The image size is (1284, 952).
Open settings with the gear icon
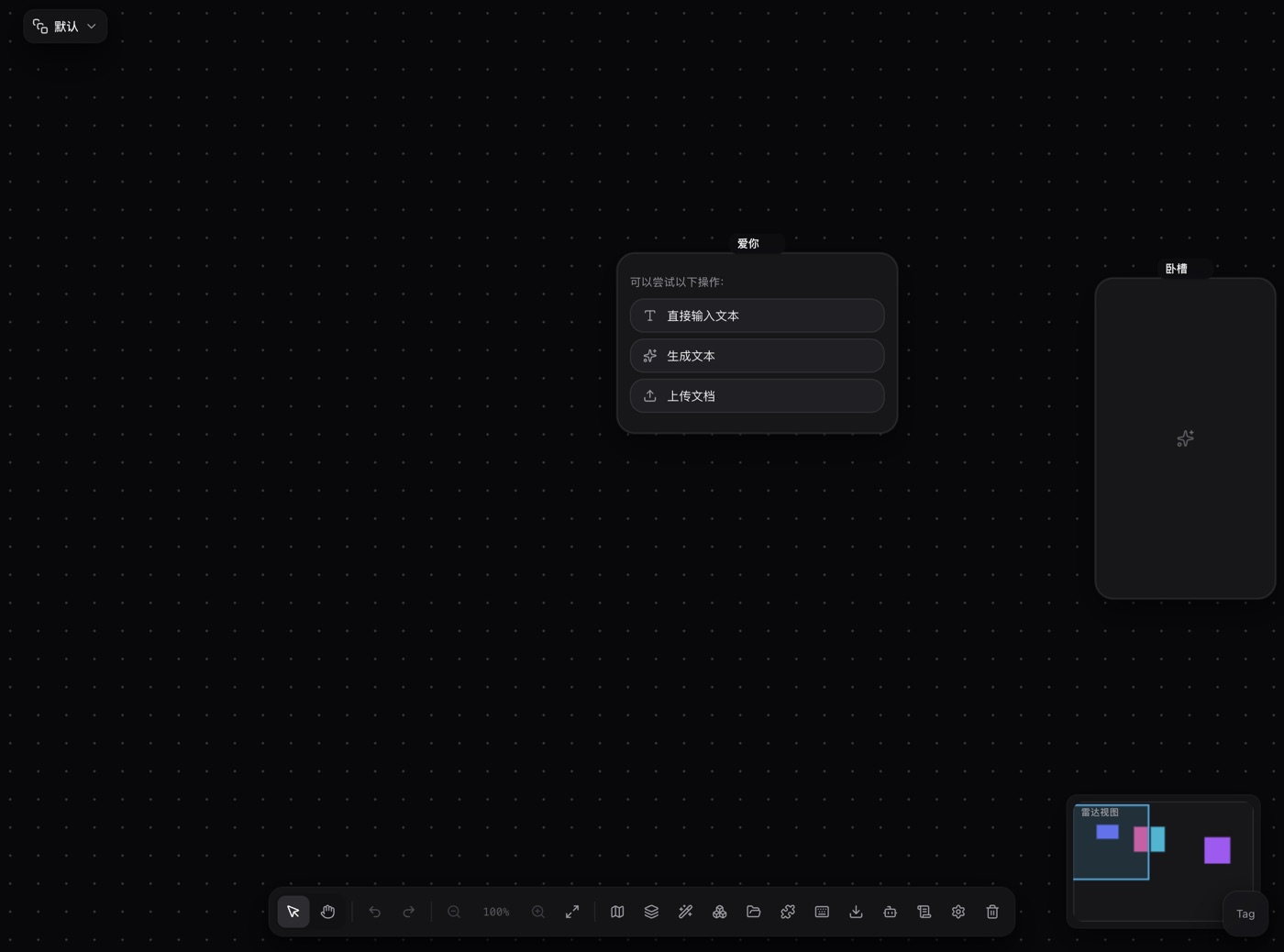pyautogui.click(x=958, y=912)
